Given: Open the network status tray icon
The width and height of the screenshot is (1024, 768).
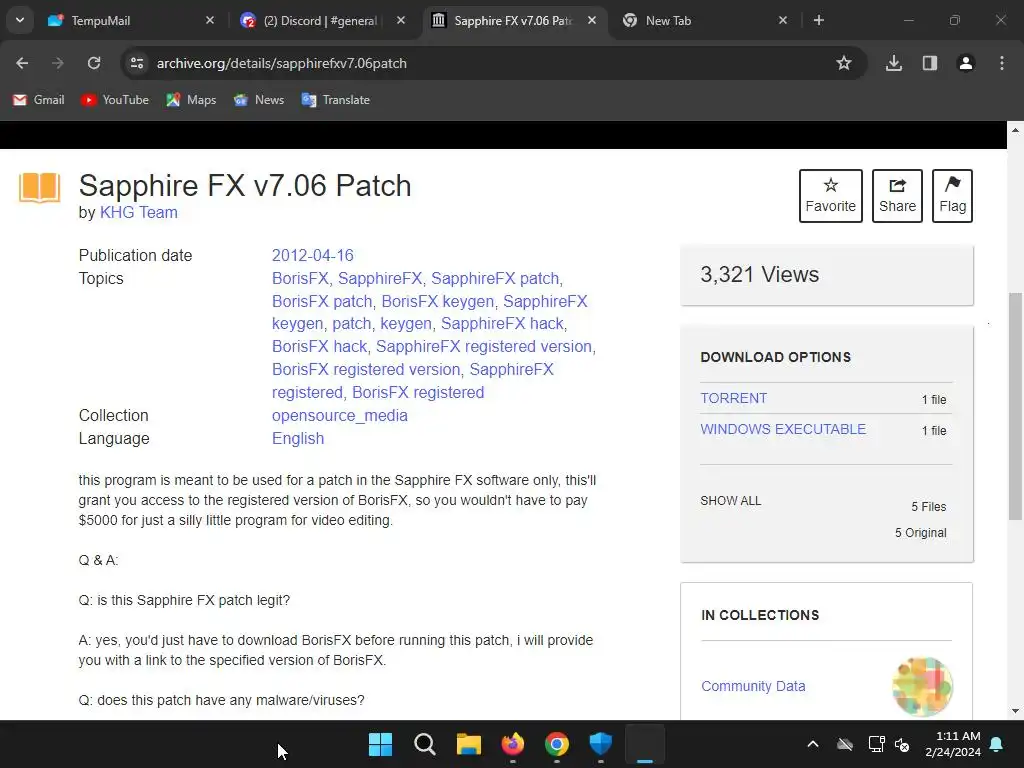Looking at the screenshot, I should pos(876,744).
